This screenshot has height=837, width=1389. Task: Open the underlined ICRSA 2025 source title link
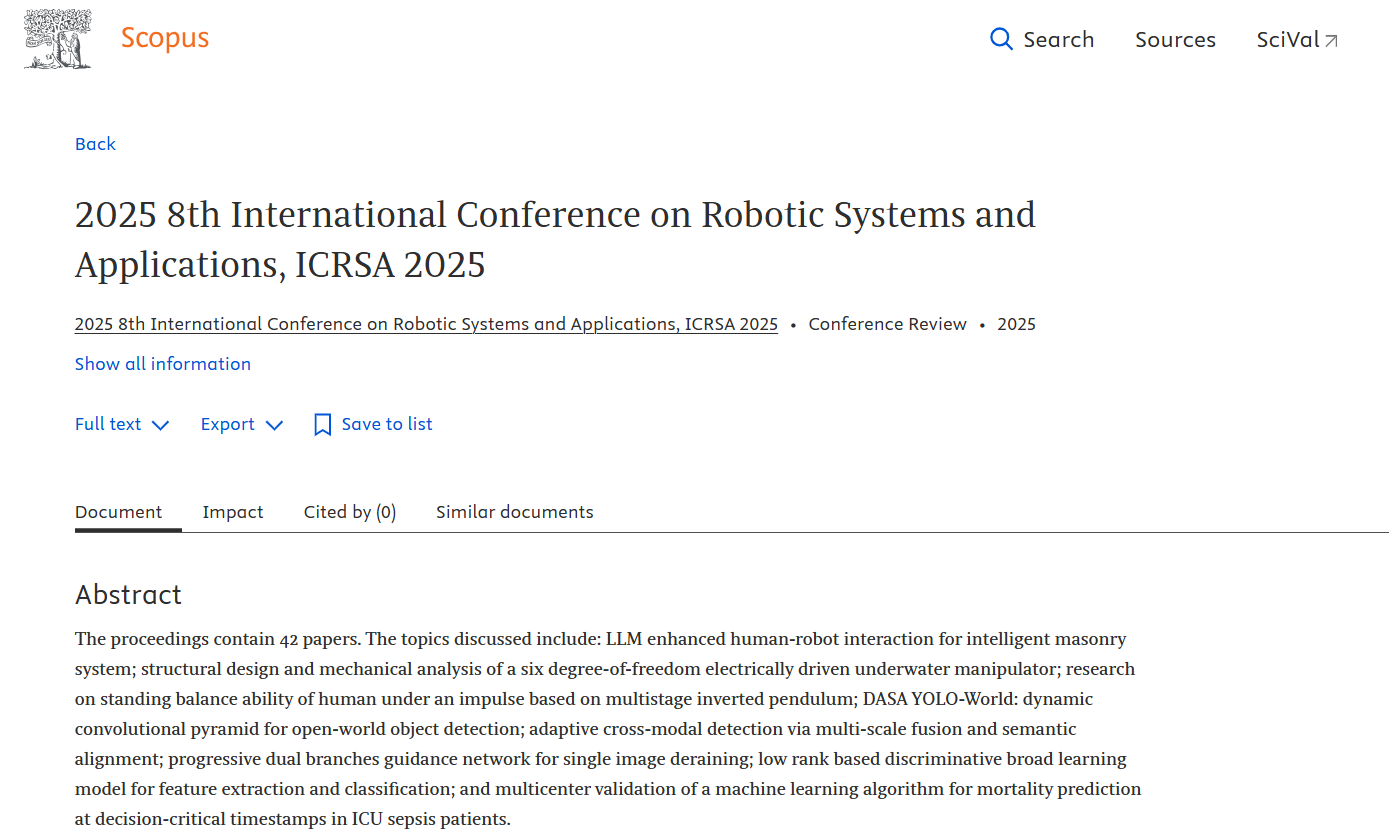click(426, 324)
